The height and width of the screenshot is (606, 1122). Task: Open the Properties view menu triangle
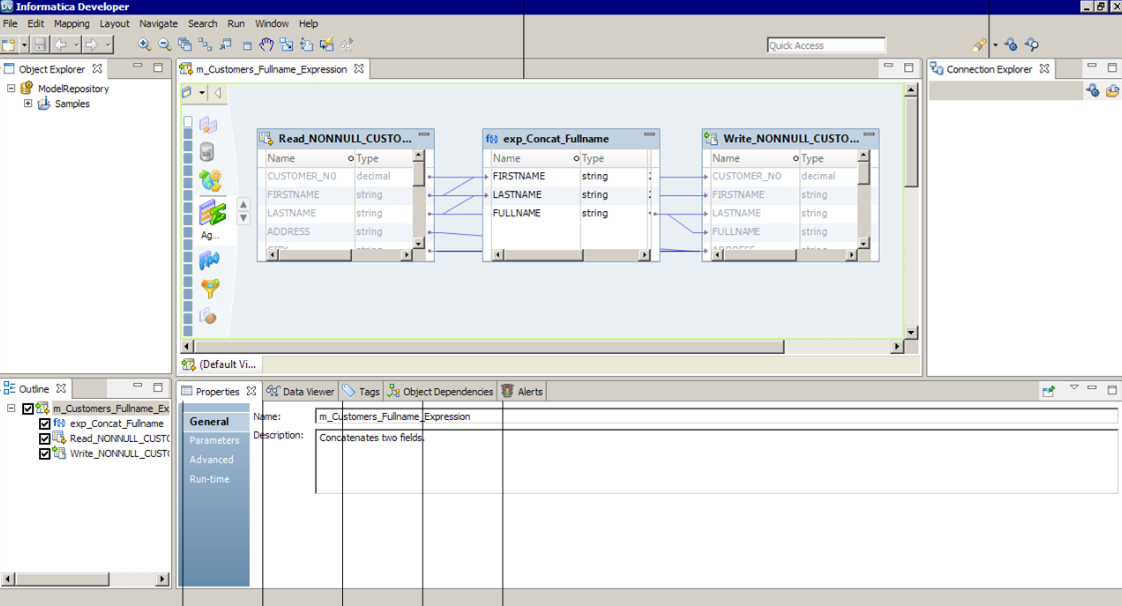pyautogui.click(x=1074, y=388)
